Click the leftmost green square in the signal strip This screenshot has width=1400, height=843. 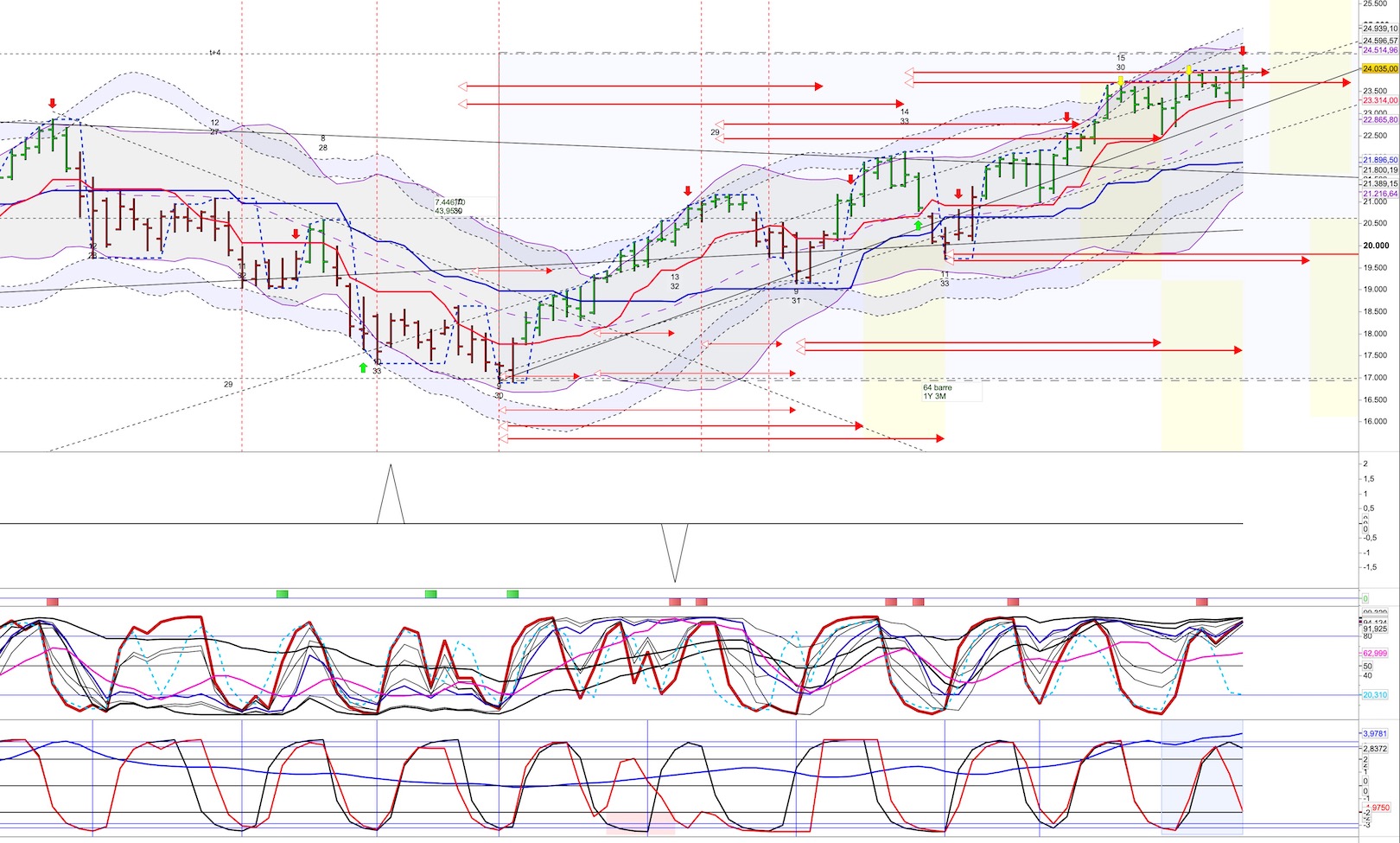(282, 594)
